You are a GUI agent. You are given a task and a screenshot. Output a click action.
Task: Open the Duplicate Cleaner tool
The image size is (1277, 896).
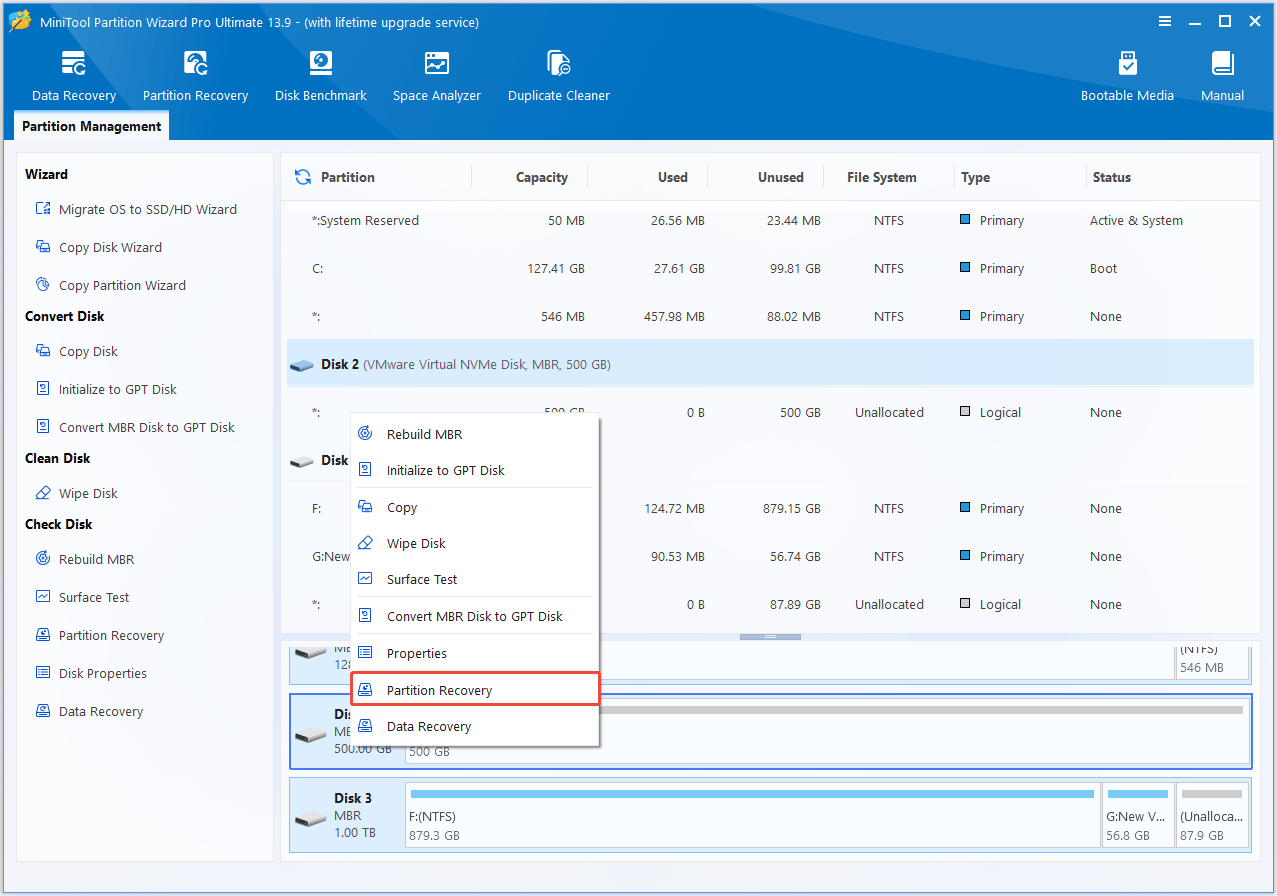559,76
